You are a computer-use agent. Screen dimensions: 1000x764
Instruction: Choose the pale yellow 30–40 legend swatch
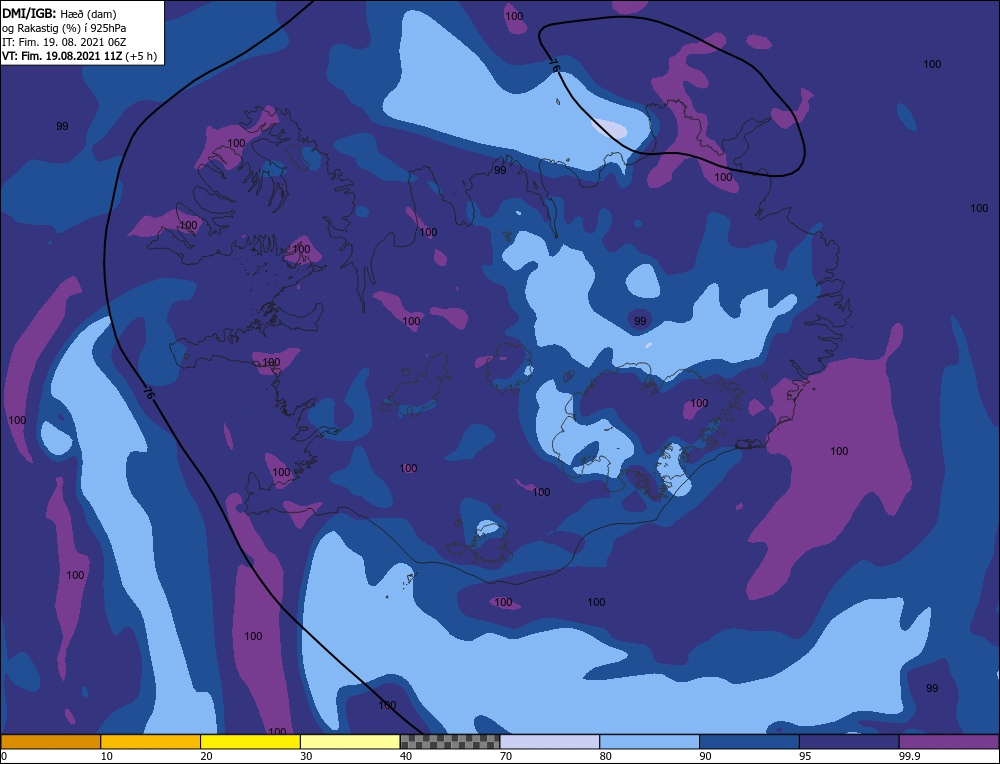350,742
